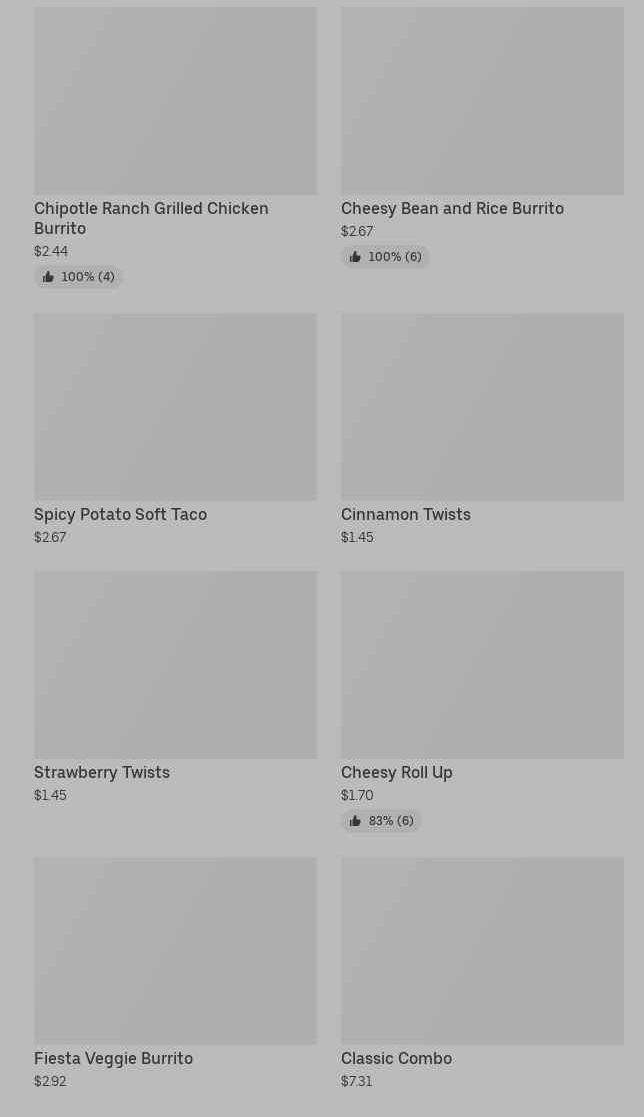Image resolution: width=644 pixels, height=1117 pixels.
Task: Click Cinnamon Twists photo thumbnail
Action: (x=482, y=407)
